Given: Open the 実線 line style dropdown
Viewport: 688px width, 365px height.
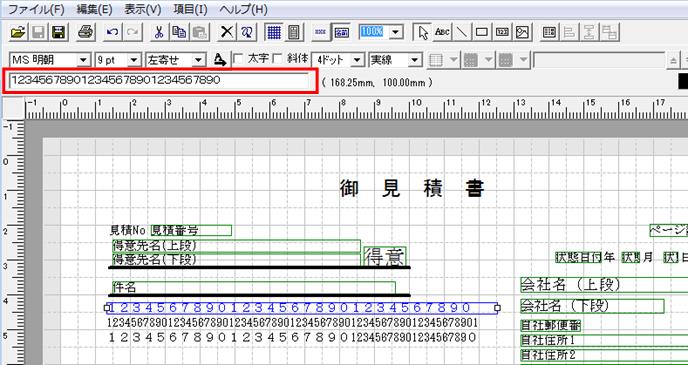Looking at the screenshot, I should 416,60.
